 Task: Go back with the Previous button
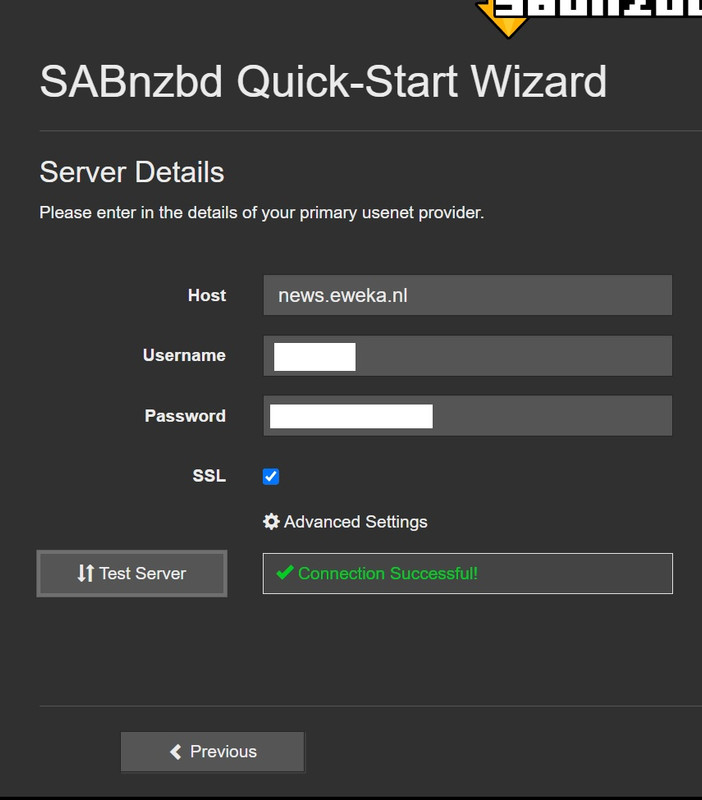click(212, 752)
